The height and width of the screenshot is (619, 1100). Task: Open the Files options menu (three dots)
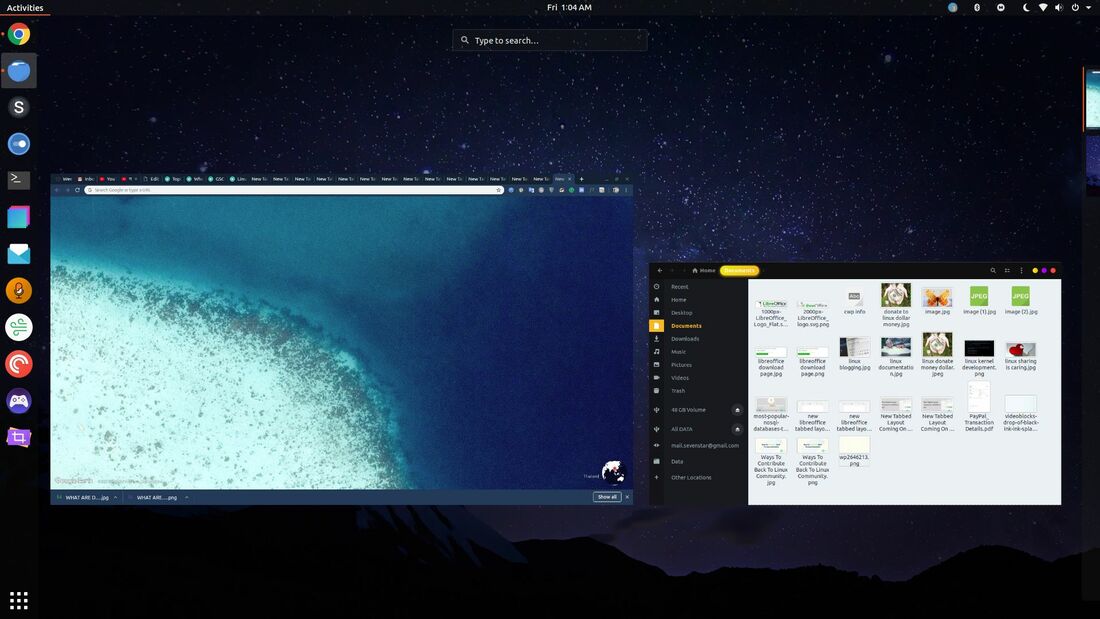point(1022,270)
